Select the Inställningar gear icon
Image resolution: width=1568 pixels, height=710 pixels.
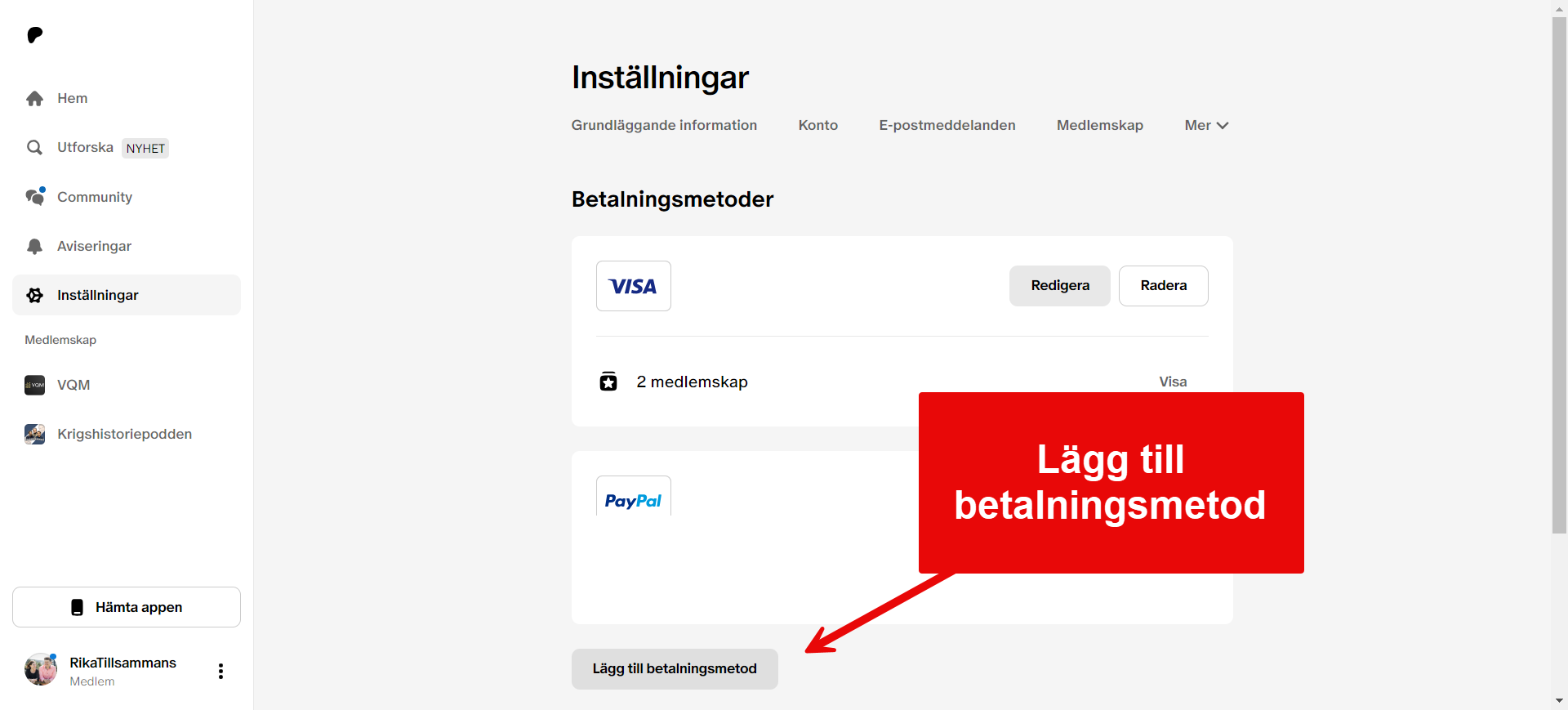tap(34, 295)
